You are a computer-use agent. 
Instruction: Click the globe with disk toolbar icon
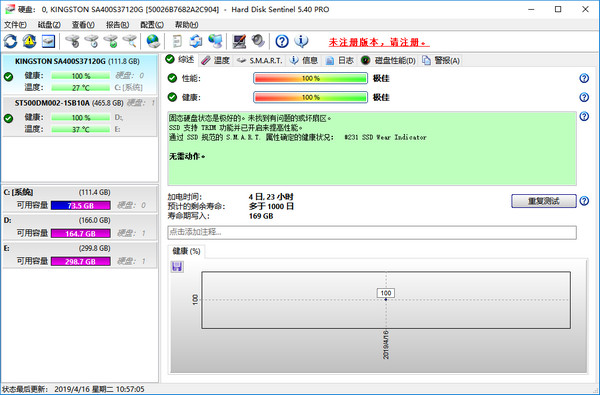click(x=153, y=41)
